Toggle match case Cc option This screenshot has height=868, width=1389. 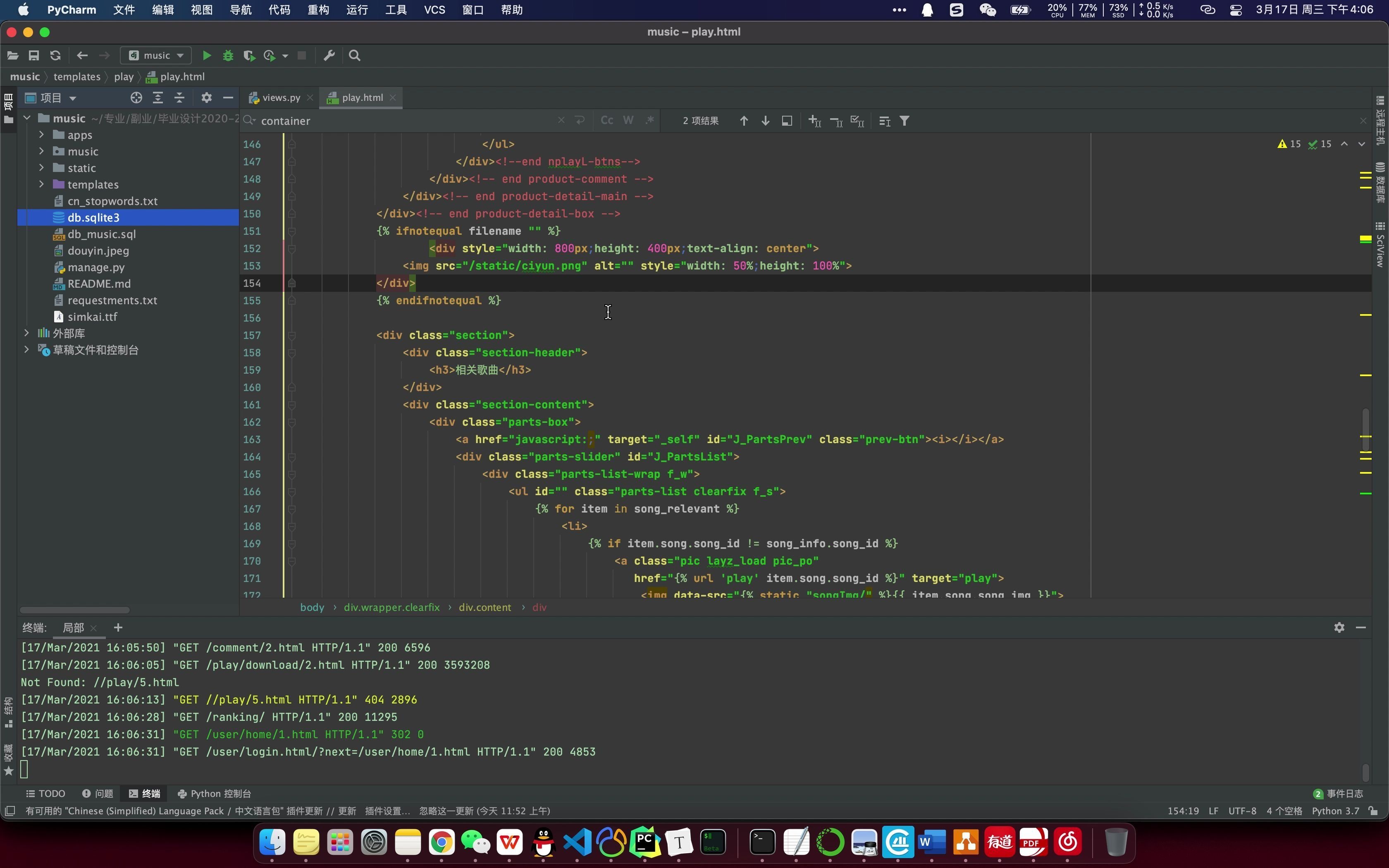(607, 121)
